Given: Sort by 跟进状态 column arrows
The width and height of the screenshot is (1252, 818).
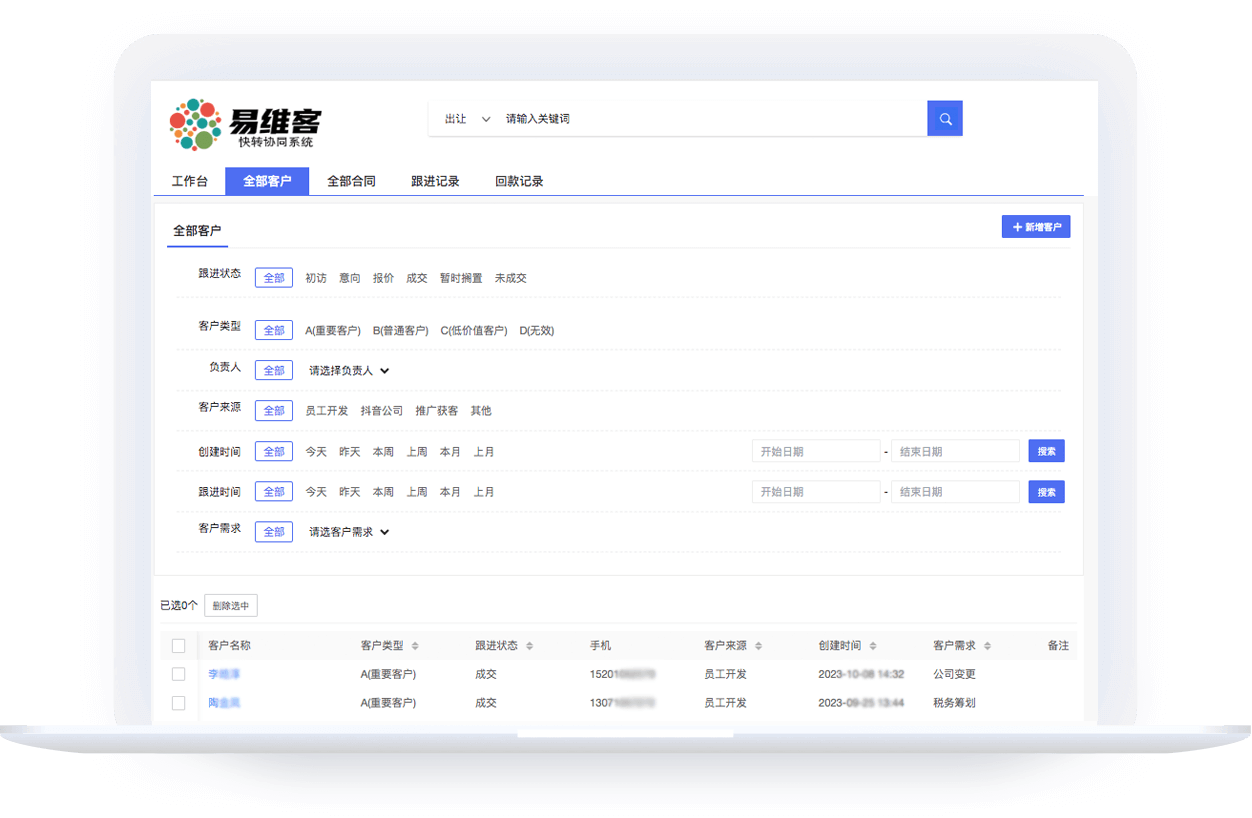Looking at the screenshot, I should pyautogui.click(x=529, y=646).
